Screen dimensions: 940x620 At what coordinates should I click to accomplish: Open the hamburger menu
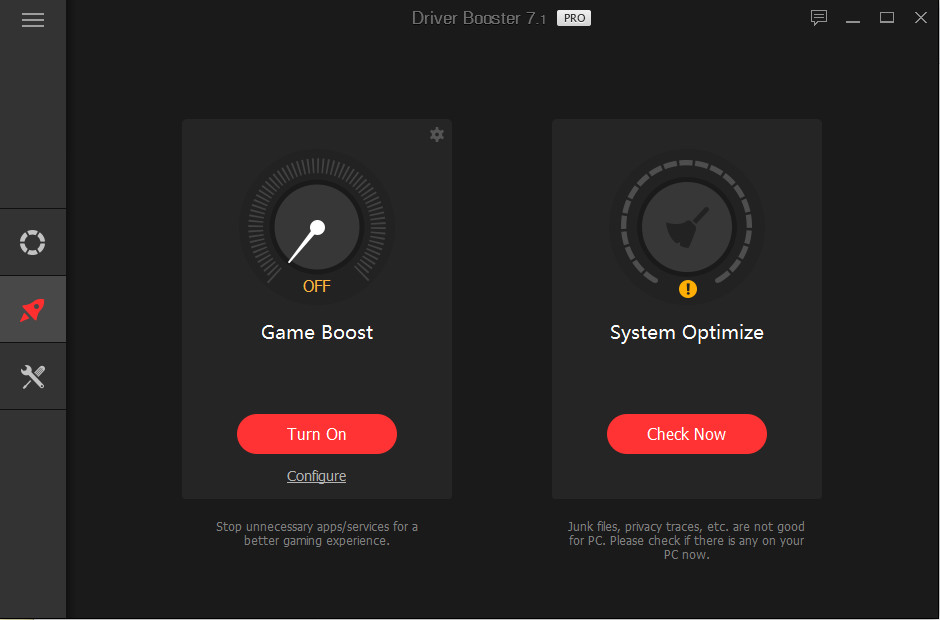33,20
